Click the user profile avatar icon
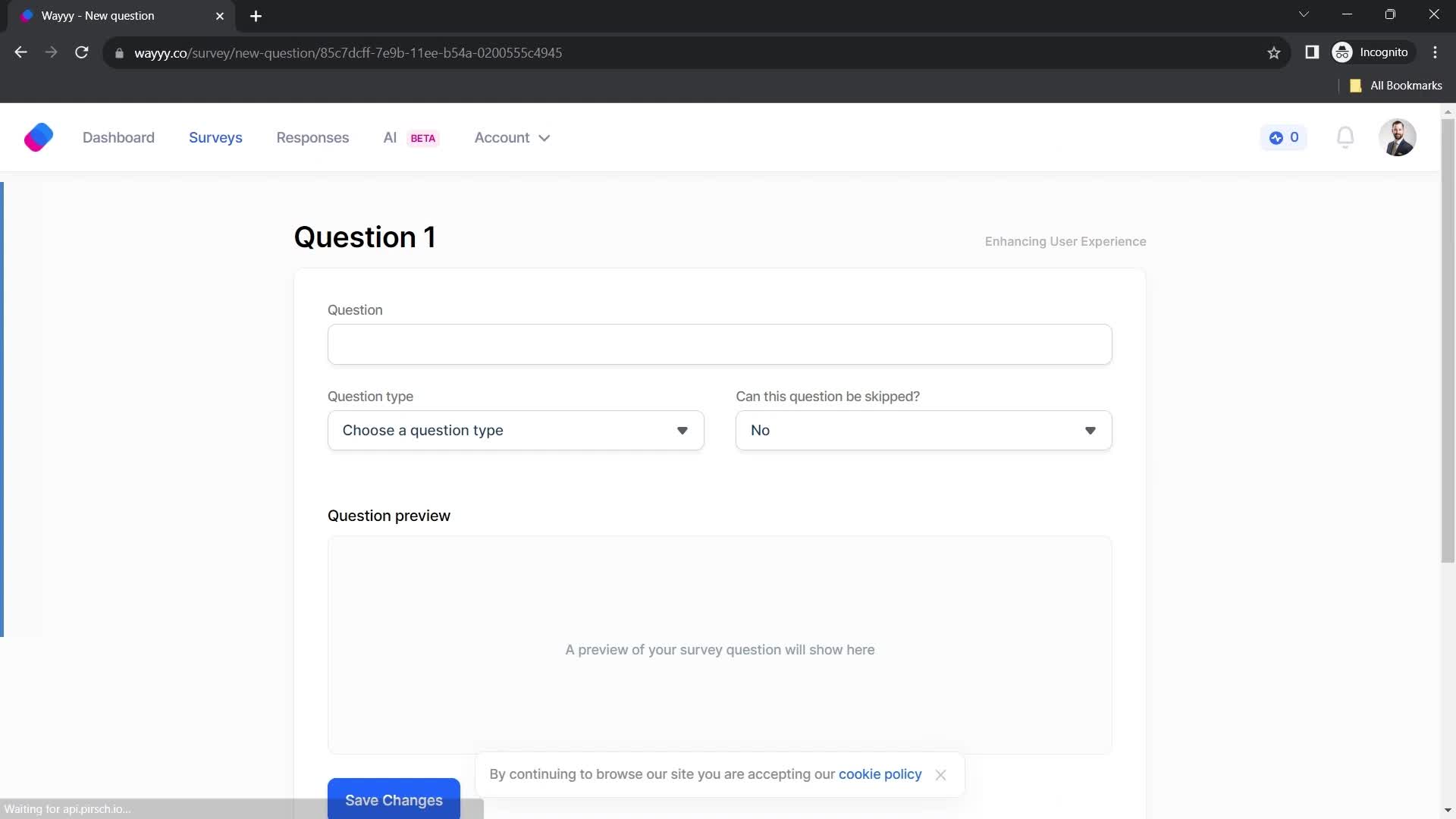Screen dimensions: 1456x819 pyautogui.click(x=1398, y=138)
